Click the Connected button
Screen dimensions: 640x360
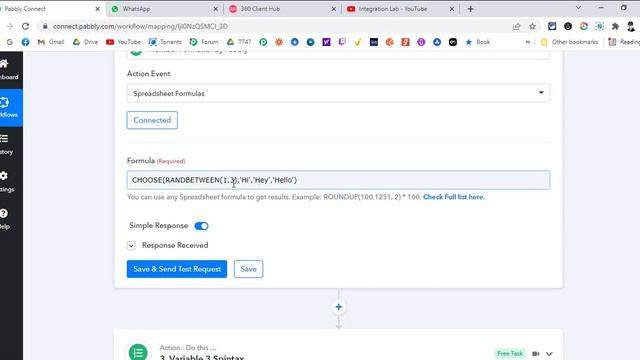click(152, 120)
